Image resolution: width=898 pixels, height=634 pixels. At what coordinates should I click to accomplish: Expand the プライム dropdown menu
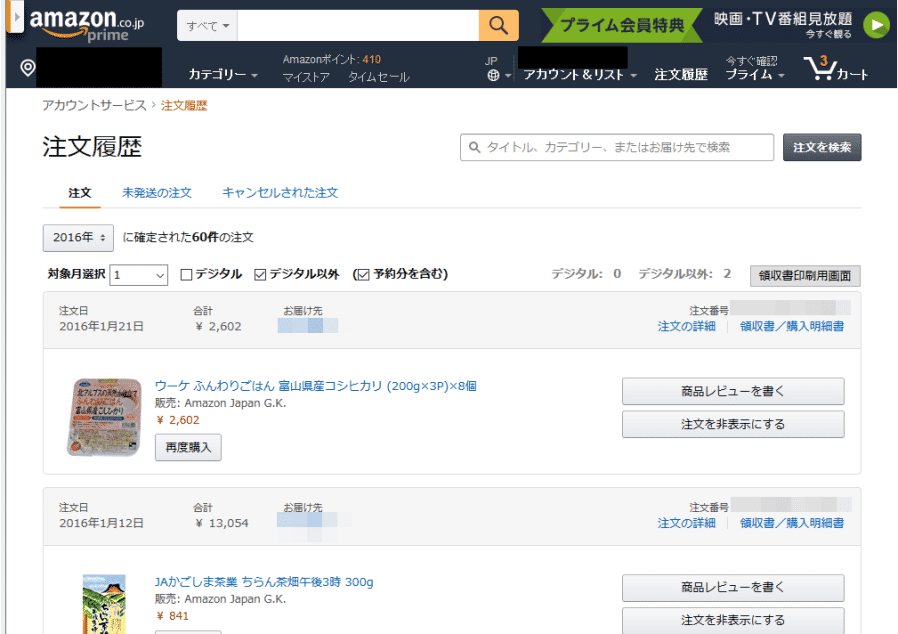pos(754,74)
